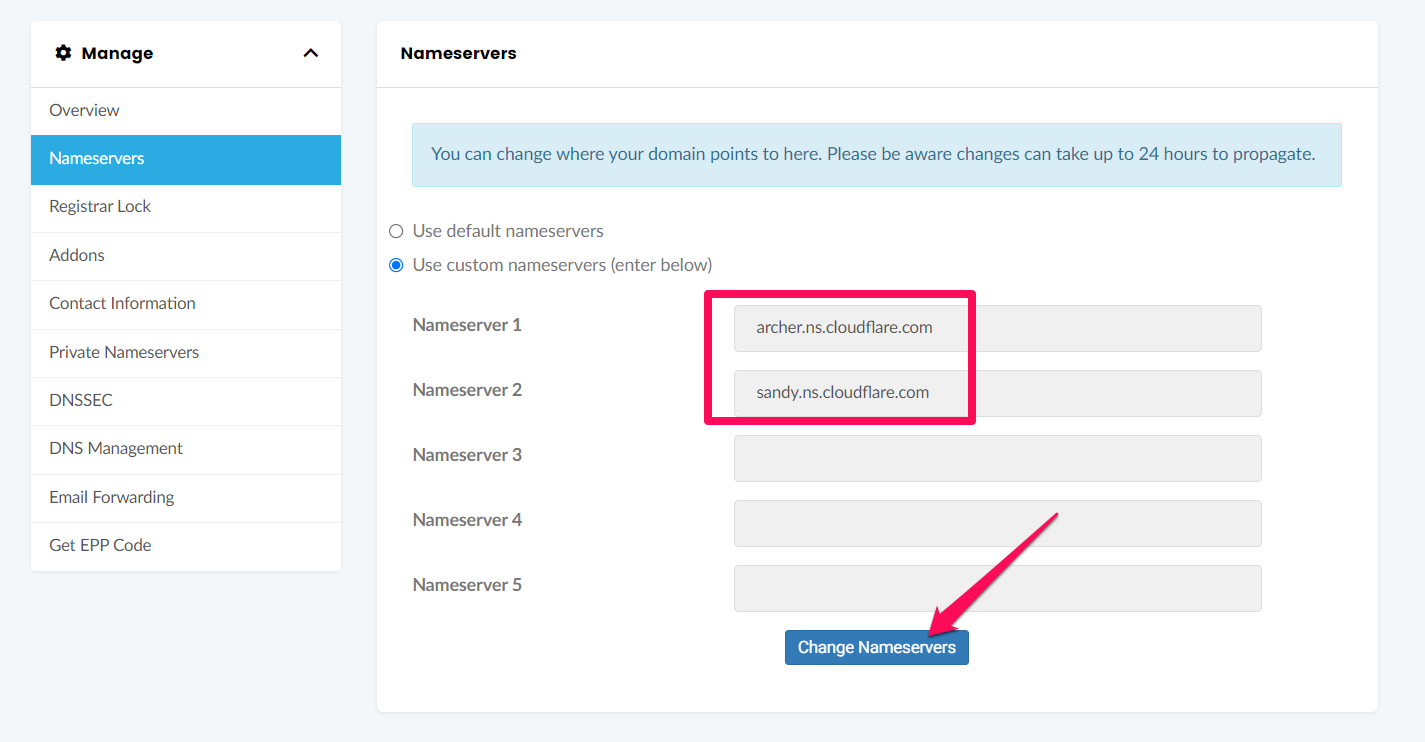Request the EPP Code
The height and width of the screenshot is (742, 1425).
pos(100,545)
